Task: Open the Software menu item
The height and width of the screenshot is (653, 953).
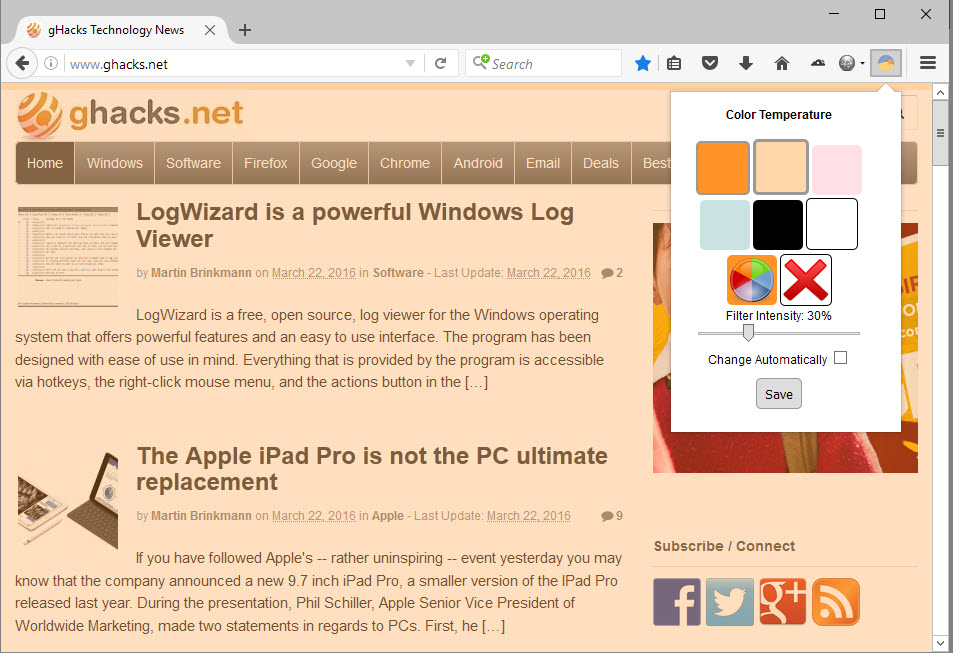Action: tap(193, 163)
